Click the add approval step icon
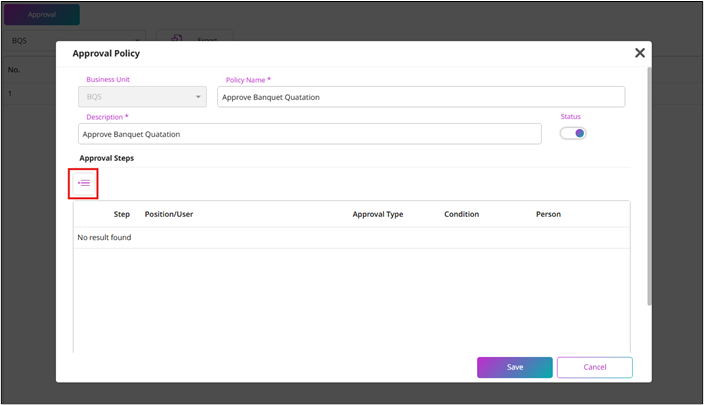The image size is (704, 405). point(84,183)
